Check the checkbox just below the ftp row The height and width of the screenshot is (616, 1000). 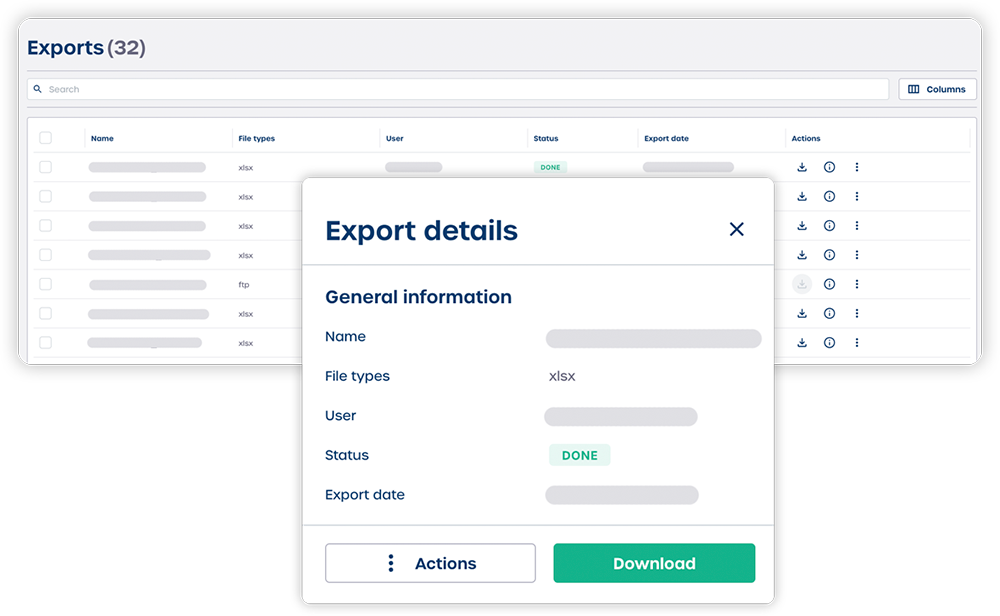[45, 314]
